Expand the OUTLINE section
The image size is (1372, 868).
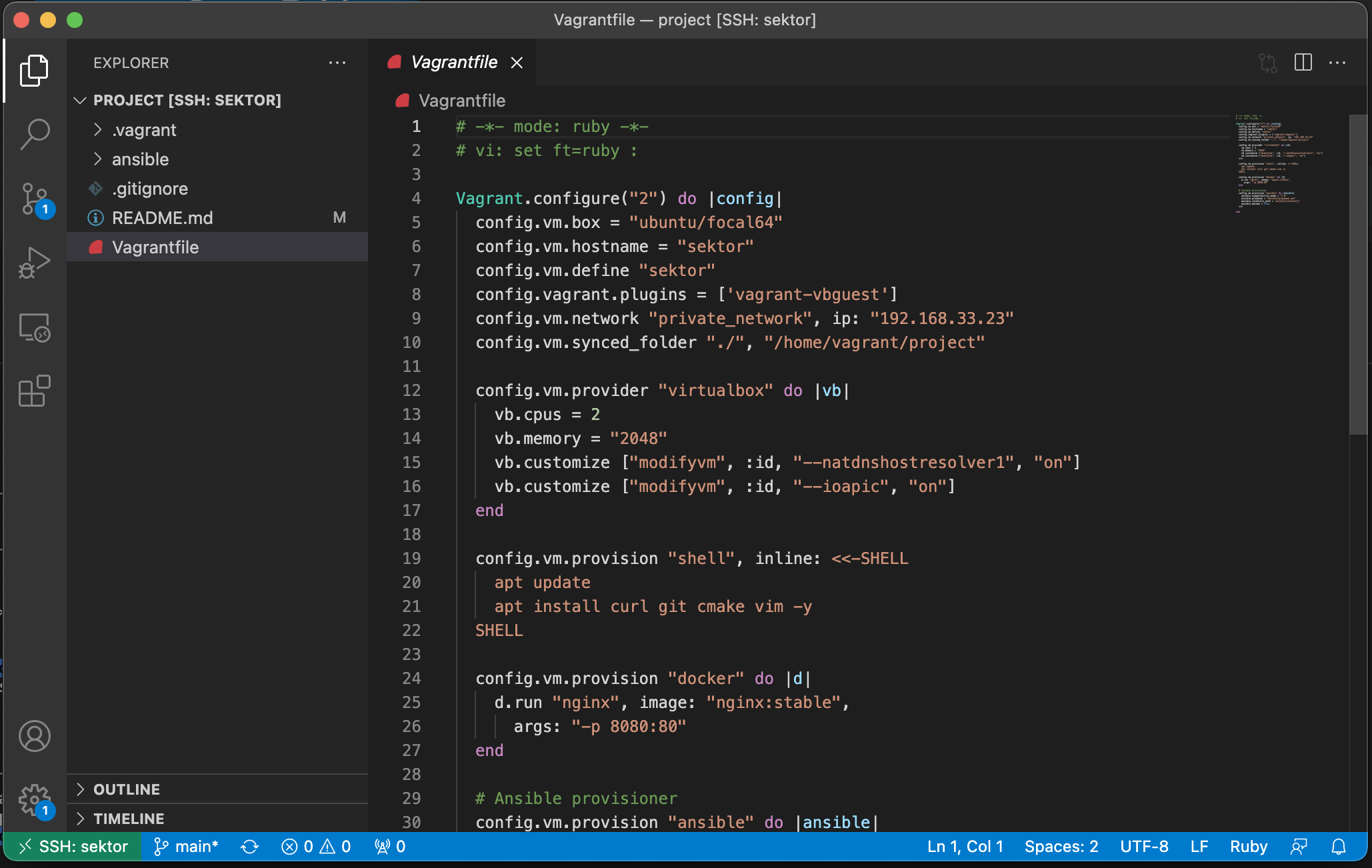coord(217,789)
